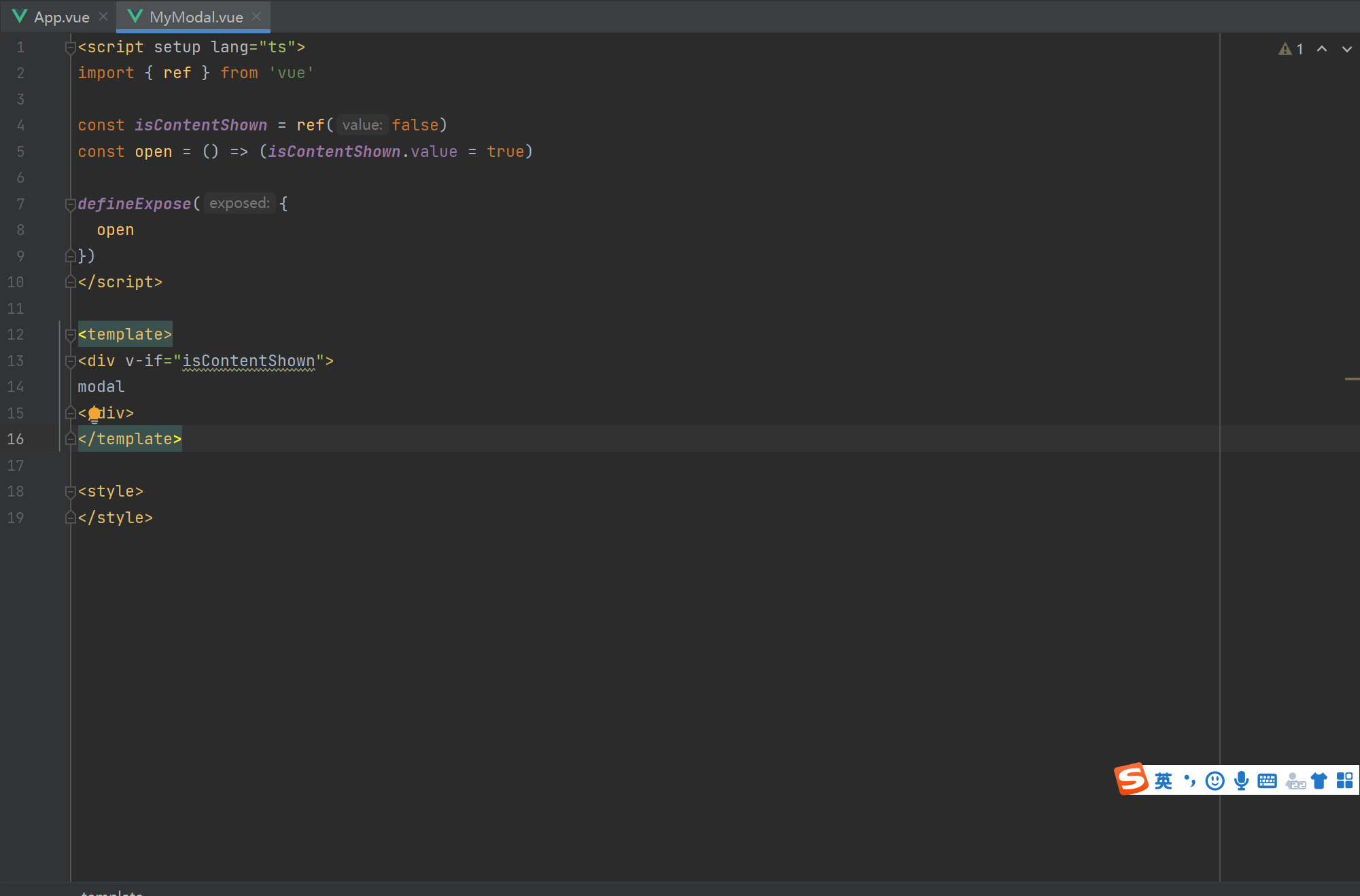Toggle full/half-width punctuation comma icon
Image resolution: width=1360 pixels, height=896 pixels.
(1189, 780)
